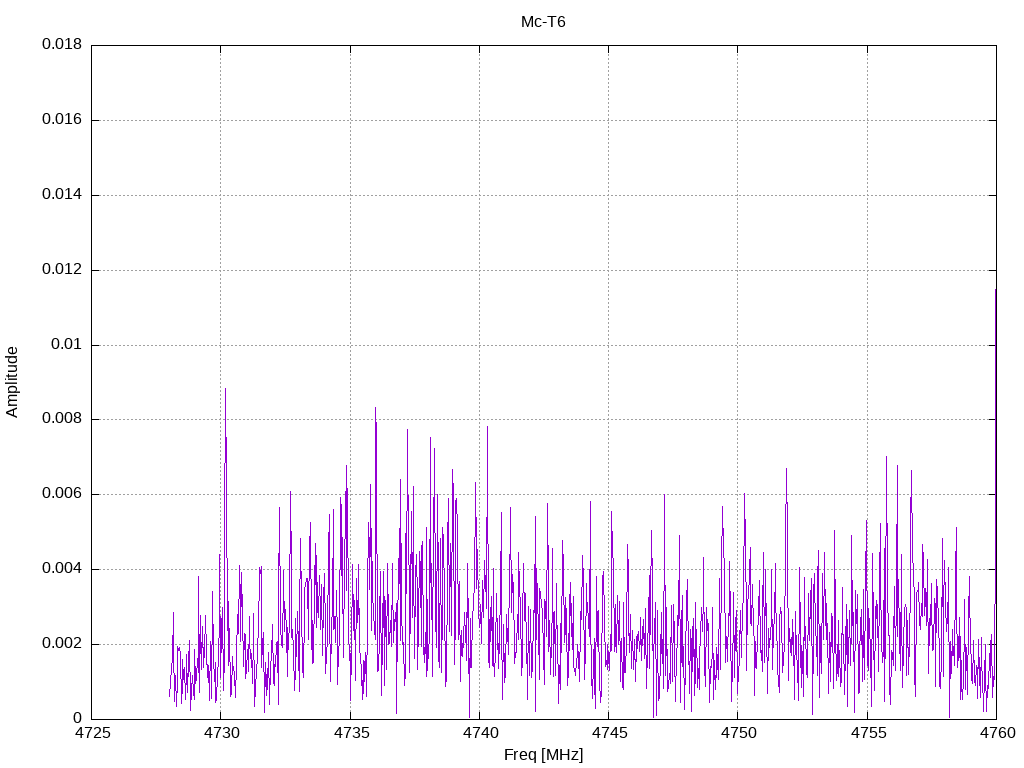This screenshot has height=768, width=1024.
Task: Click the 4760 x-axis tick label
Action: [997, 733]
